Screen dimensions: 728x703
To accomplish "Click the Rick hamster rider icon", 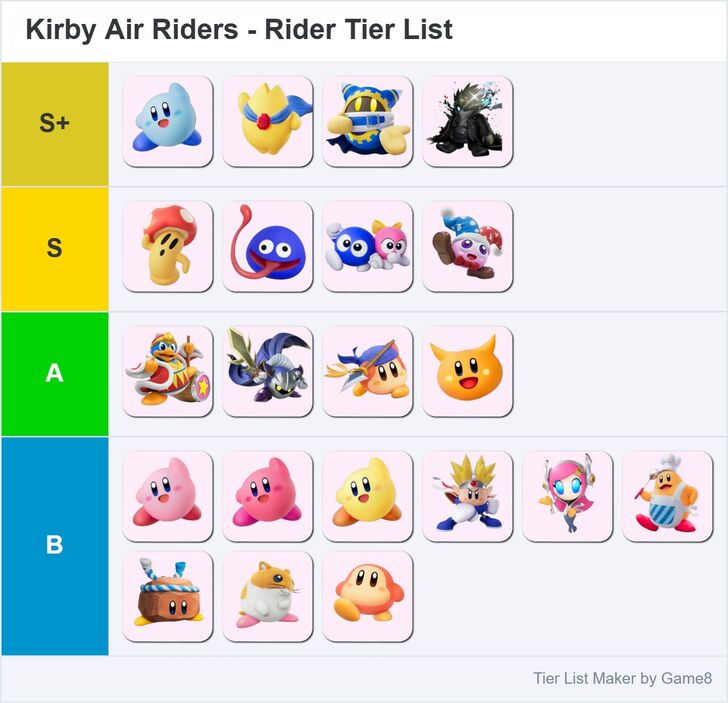I will 267,596.
